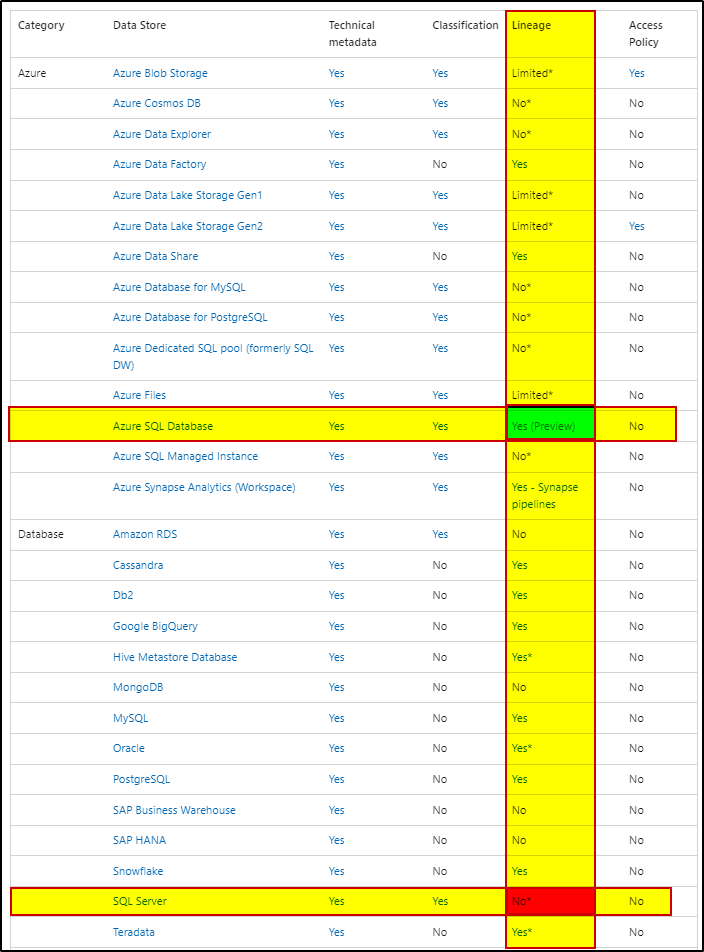Open the SAP Business Warehouse link
704x952 pixels.
coord(174,810)
